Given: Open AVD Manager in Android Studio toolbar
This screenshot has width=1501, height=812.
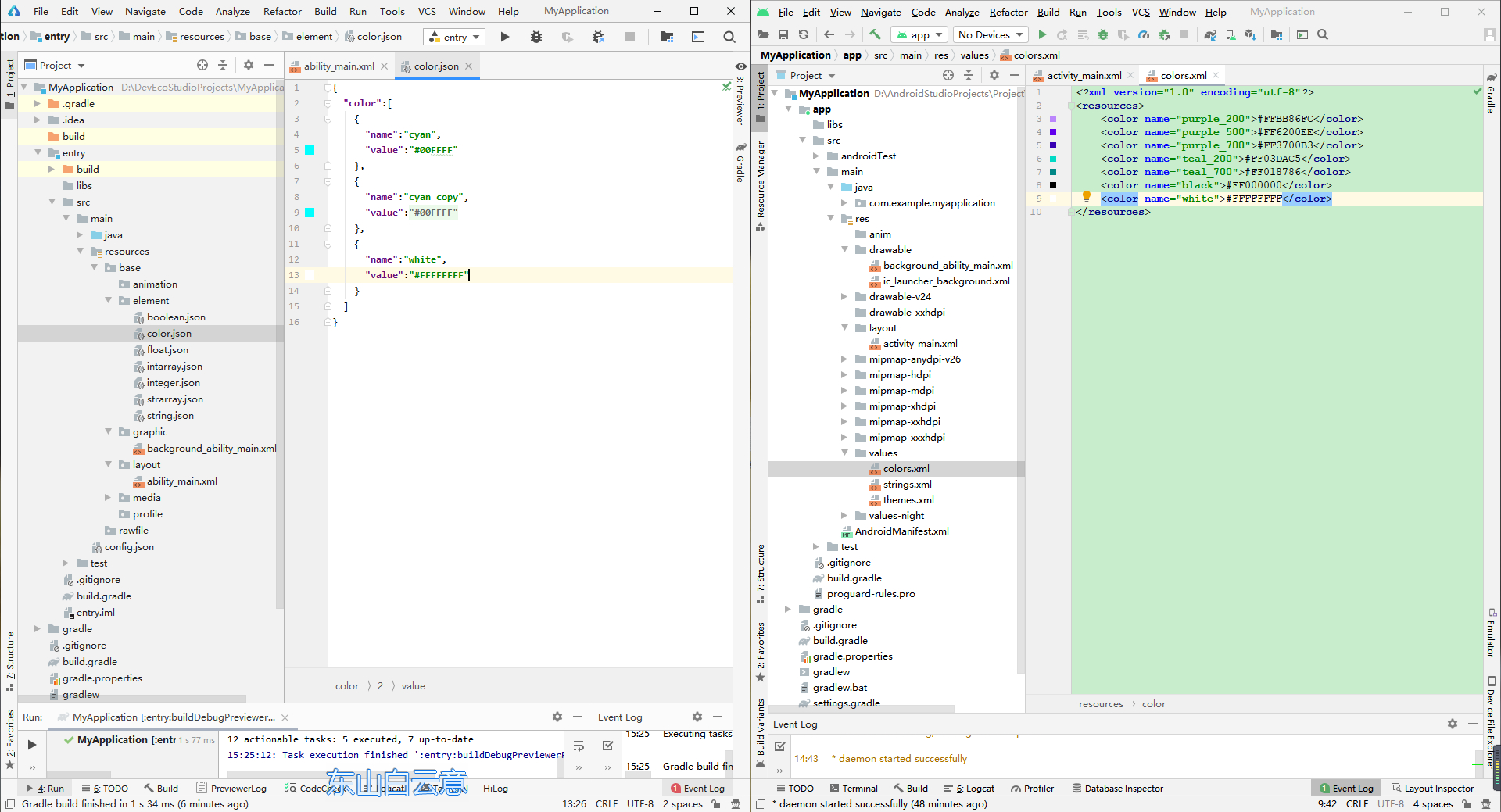Looking at the screenshot, I should pos(1231,34).
